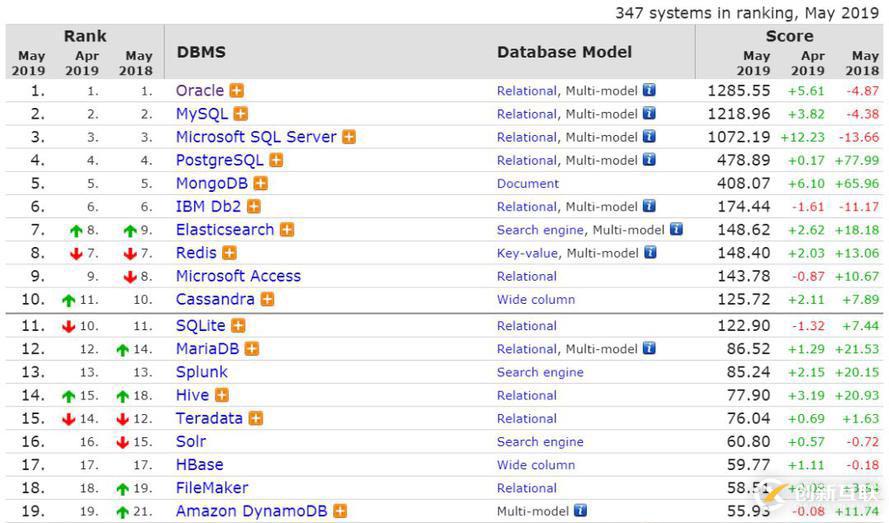Click the info icon in Amazon DynamoDB row
Viewport: 889px width, 523px height.
[580, 511]
